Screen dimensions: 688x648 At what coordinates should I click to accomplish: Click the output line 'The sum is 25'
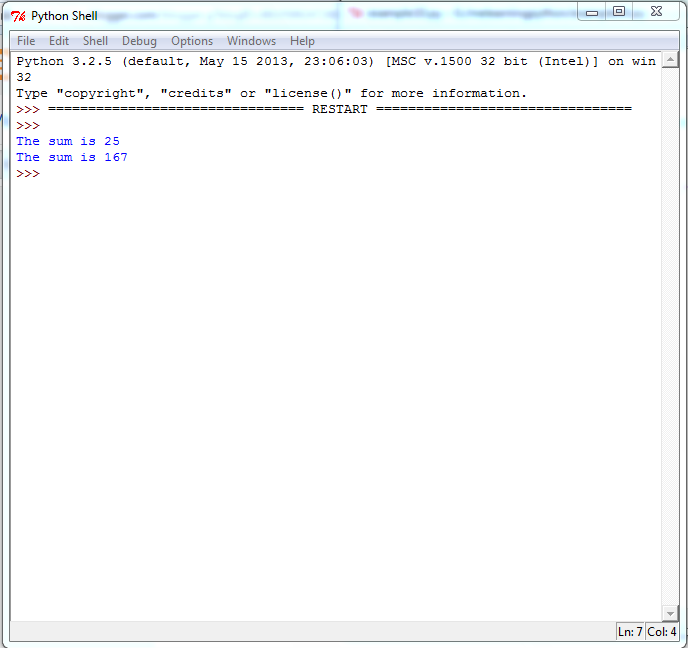(68, 141)
